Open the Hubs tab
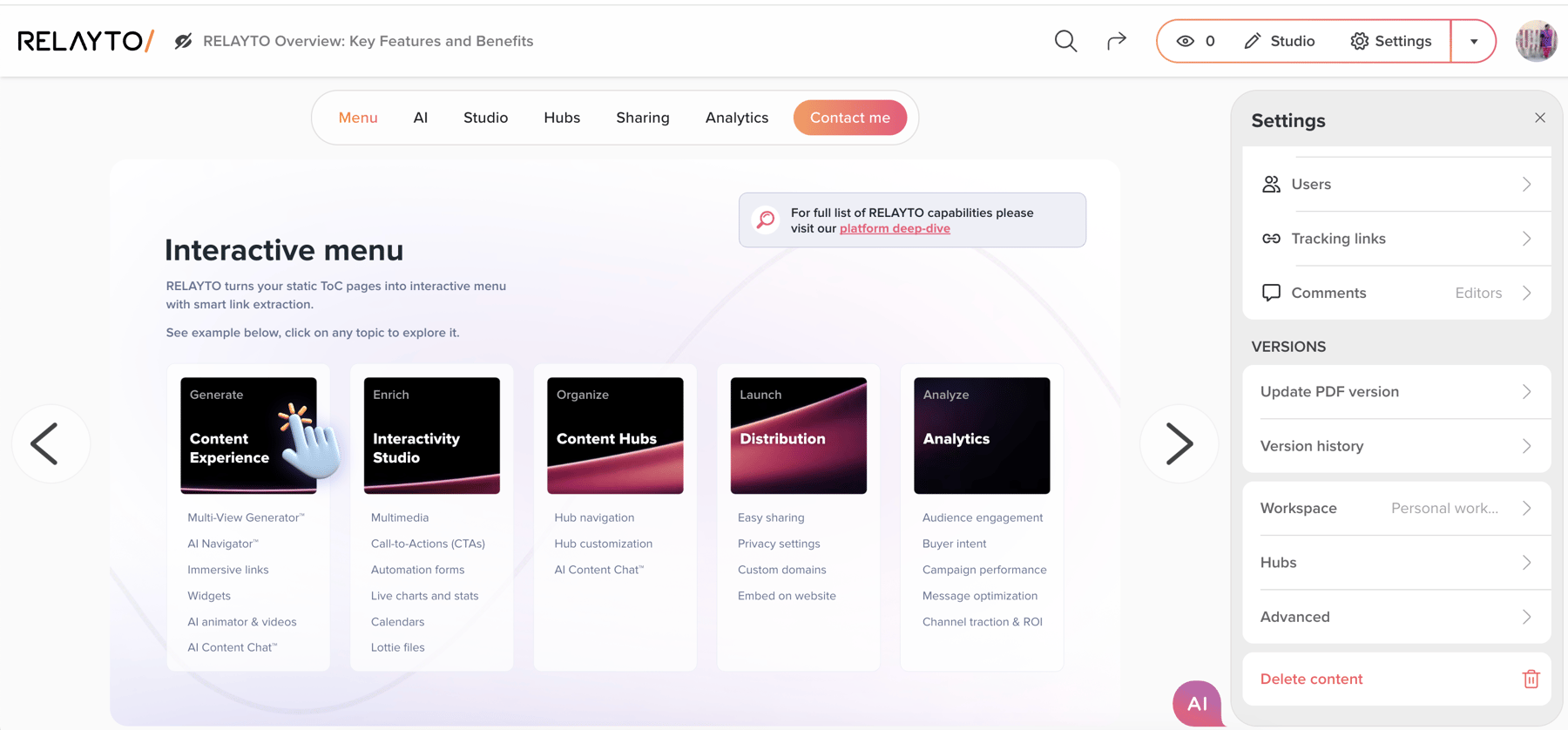1568x730 pixels. [x=562, y=118]
